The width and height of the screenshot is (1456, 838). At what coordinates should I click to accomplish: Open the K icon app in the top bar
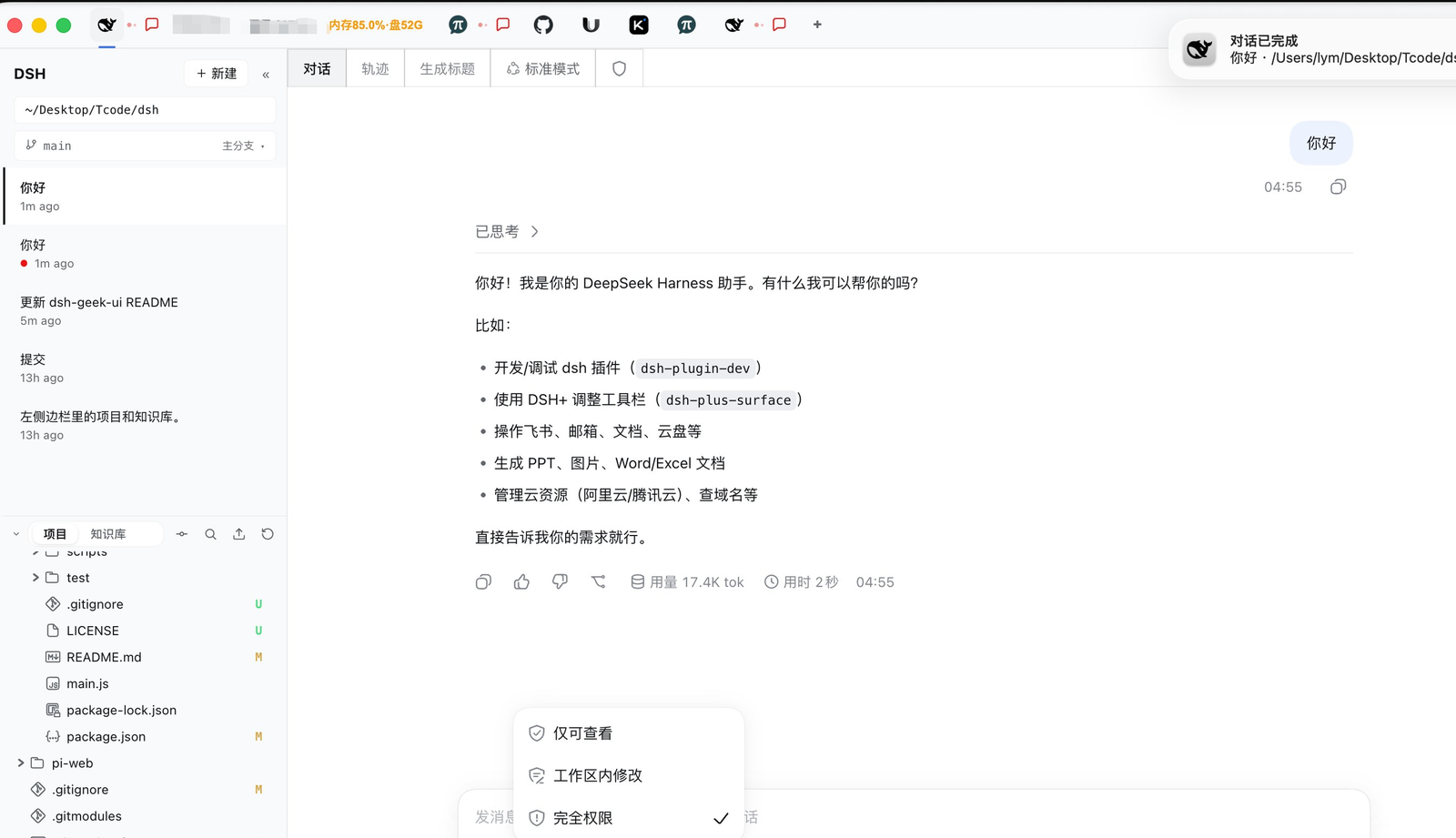pyautogui.click(x=639, y=25)
